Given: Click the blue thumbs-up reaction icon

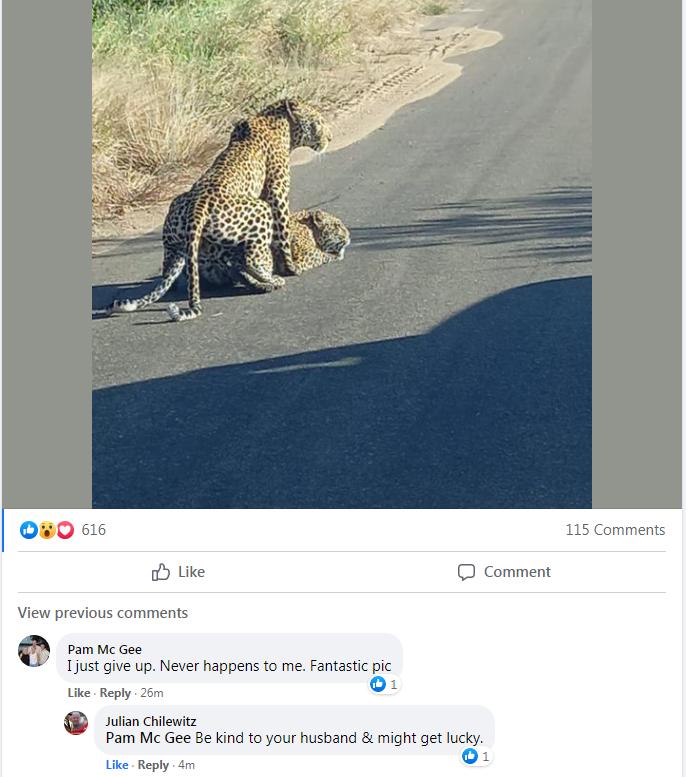Looking at the screenshot, I should [x=28, y=530].
